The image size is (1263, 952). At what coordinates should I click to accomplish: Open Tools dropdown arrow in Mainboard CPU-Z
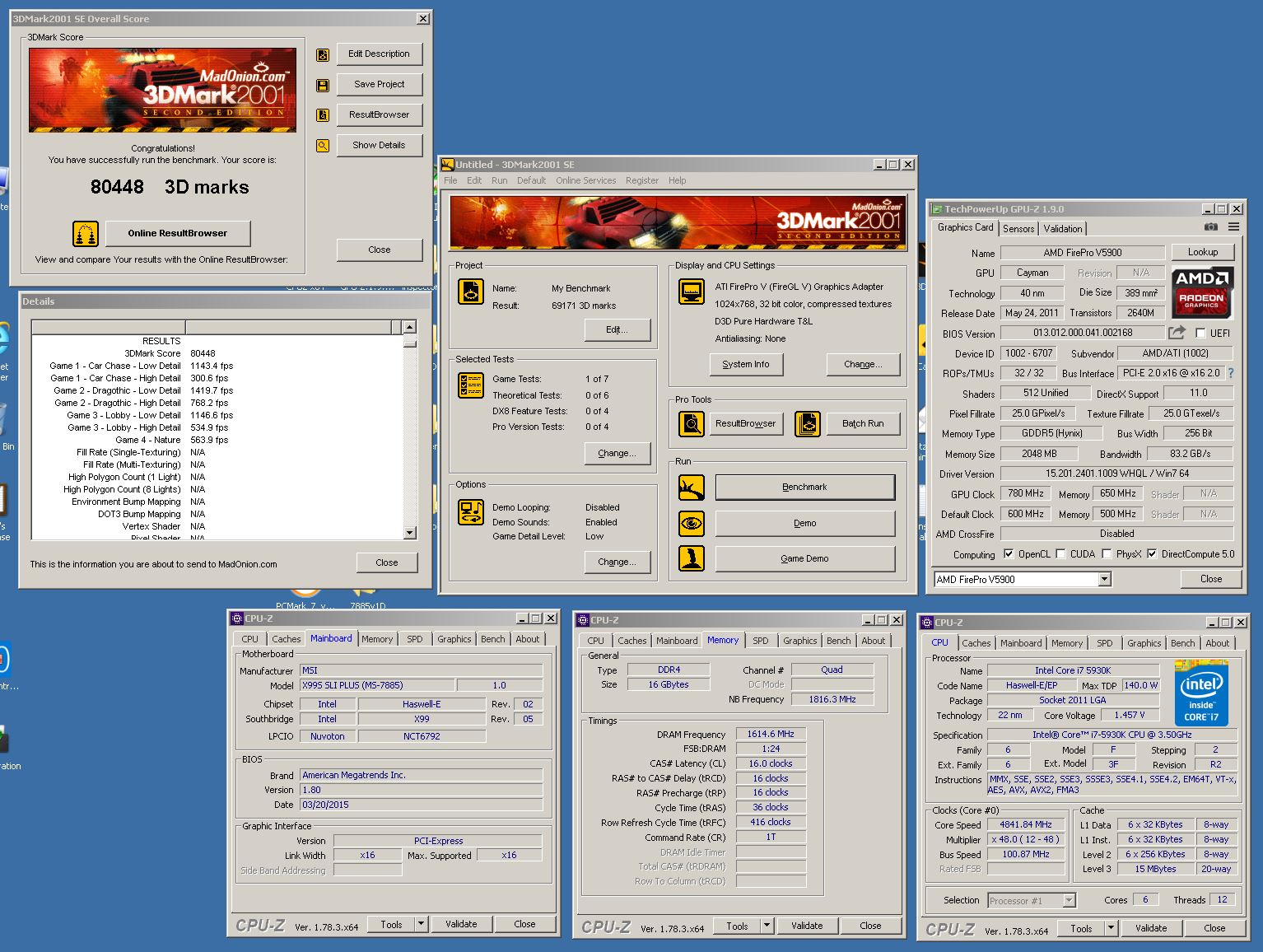[421, 924]
